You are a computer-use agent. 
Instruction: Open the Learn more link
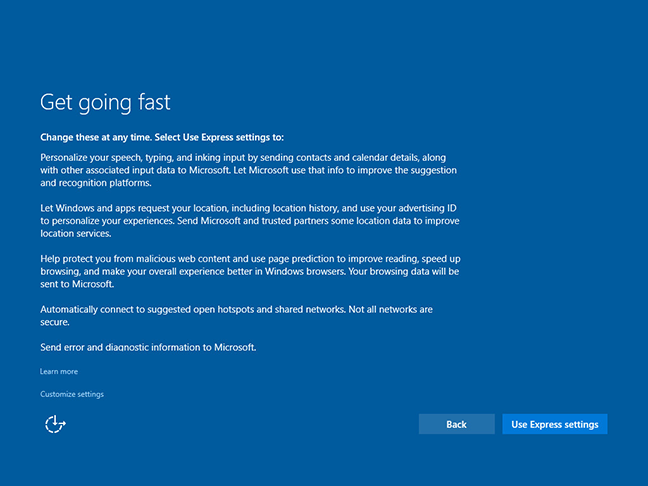pyautogui.click(x=59, y=371)
